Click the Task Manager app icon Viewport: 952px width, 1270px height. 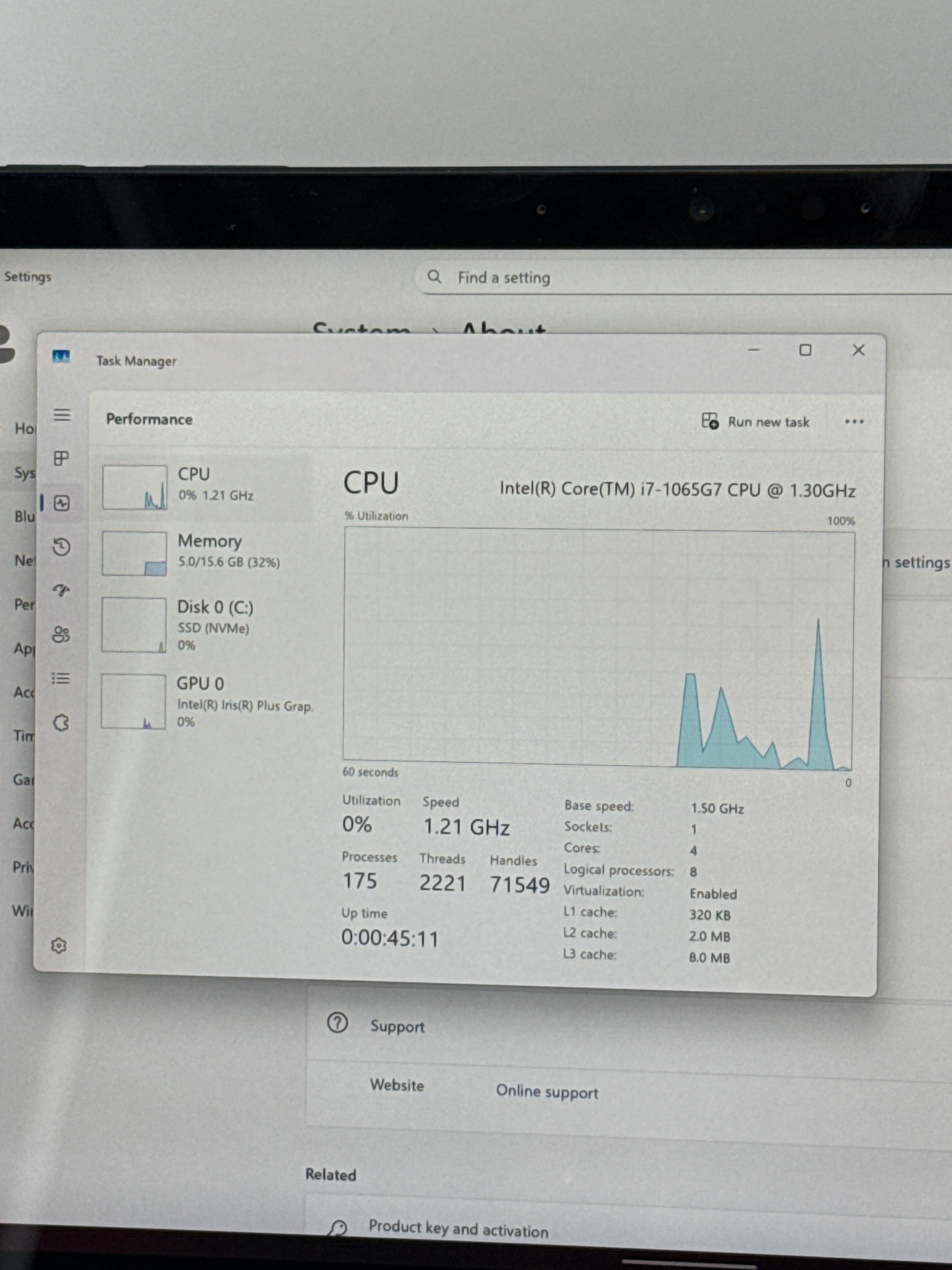61,357
